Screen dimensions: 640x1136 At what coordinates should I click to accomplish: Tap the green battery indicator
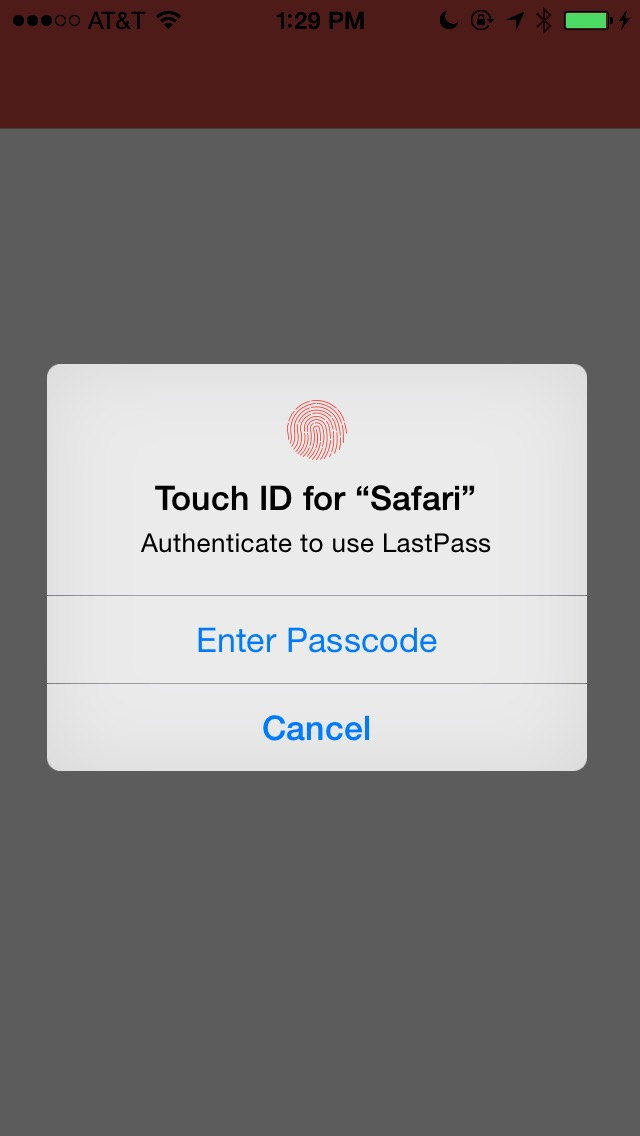click(588, 20)
